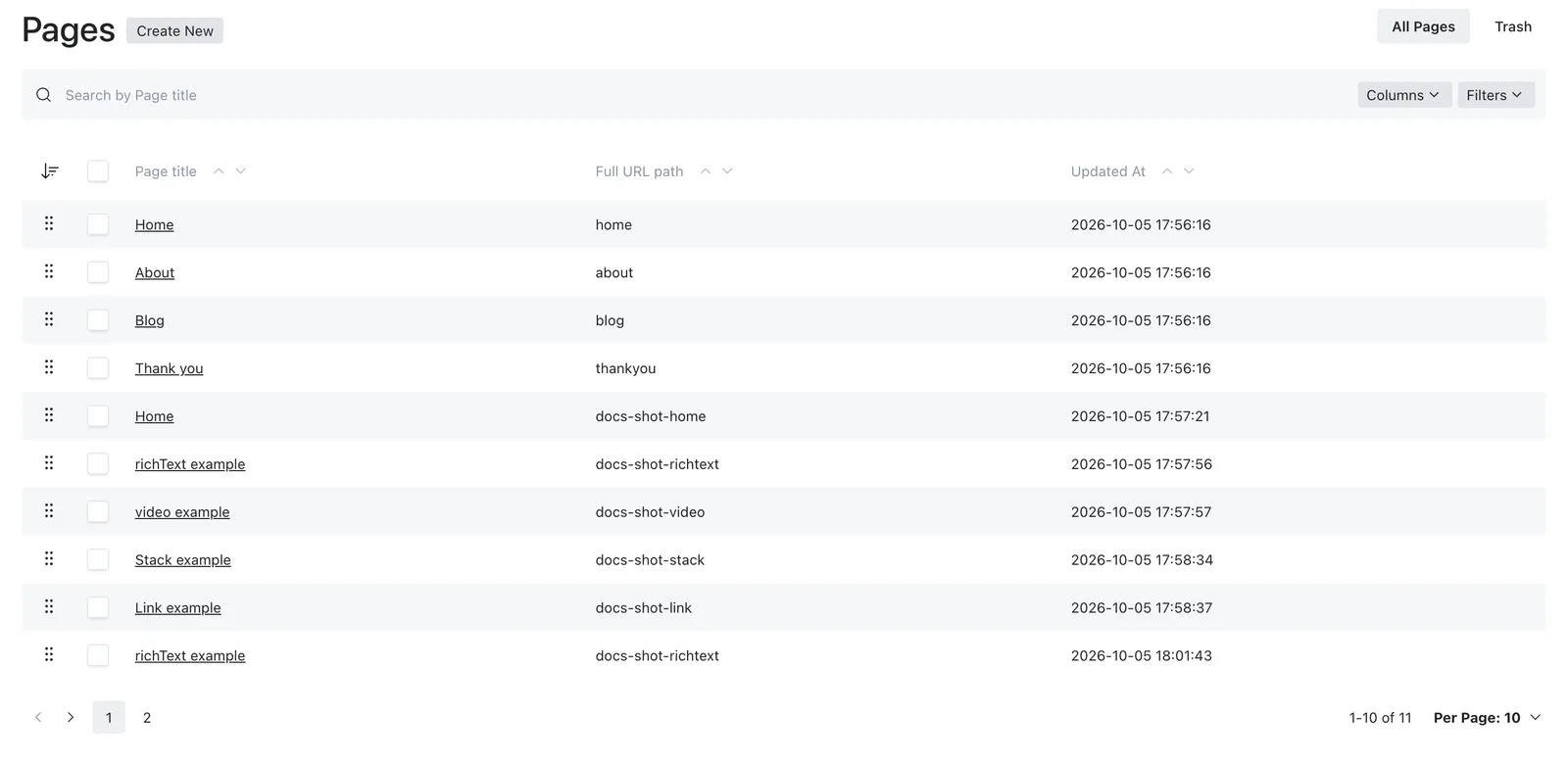Click the drag handle for video example row

pos(49,511)
